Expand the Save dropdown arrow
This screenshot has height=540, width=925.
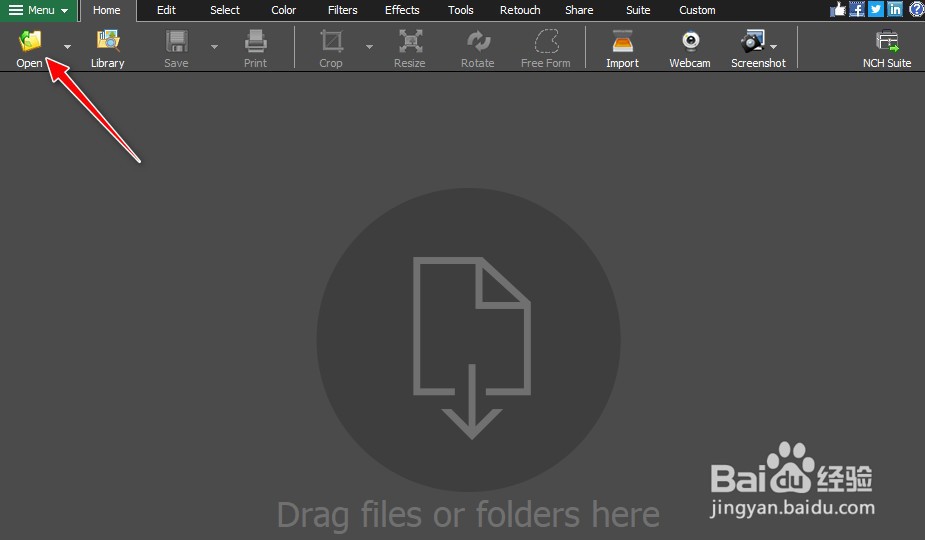click(214, 47)
